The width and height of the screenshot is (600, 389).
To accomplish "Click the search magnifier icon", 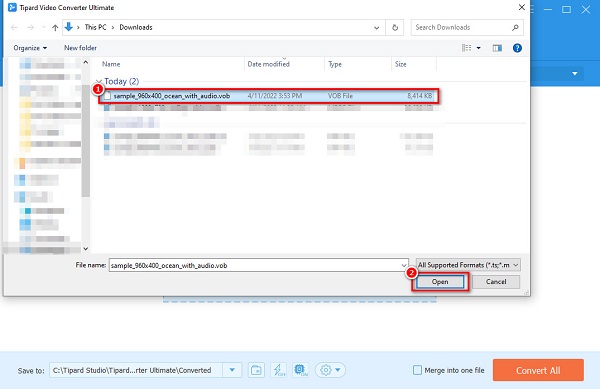I will coord(515,28).
